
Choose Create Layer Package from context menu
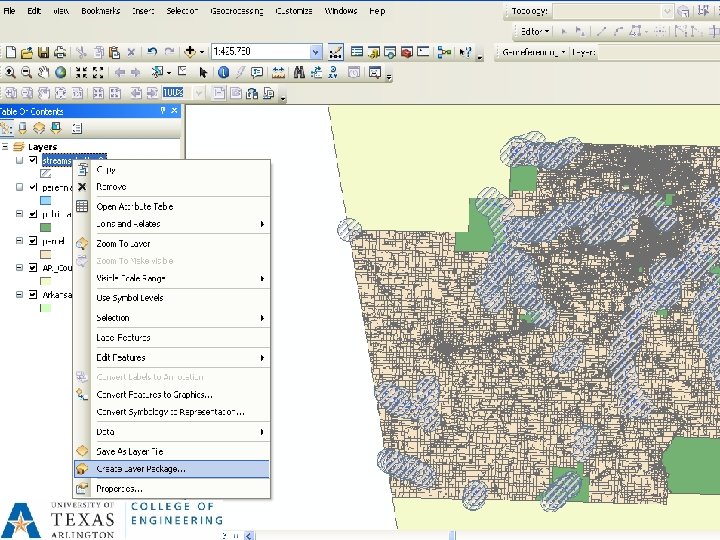pos(140,468)
